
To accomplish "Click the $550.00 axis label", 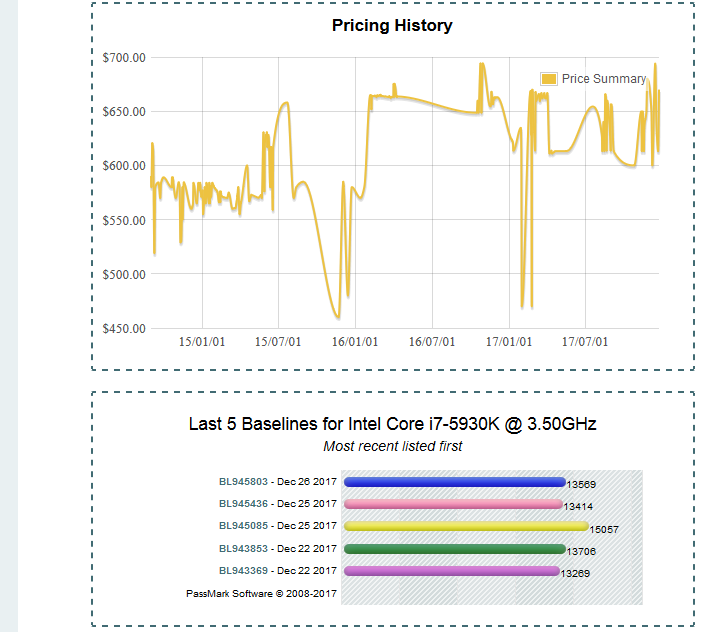I will click(124, 220).
